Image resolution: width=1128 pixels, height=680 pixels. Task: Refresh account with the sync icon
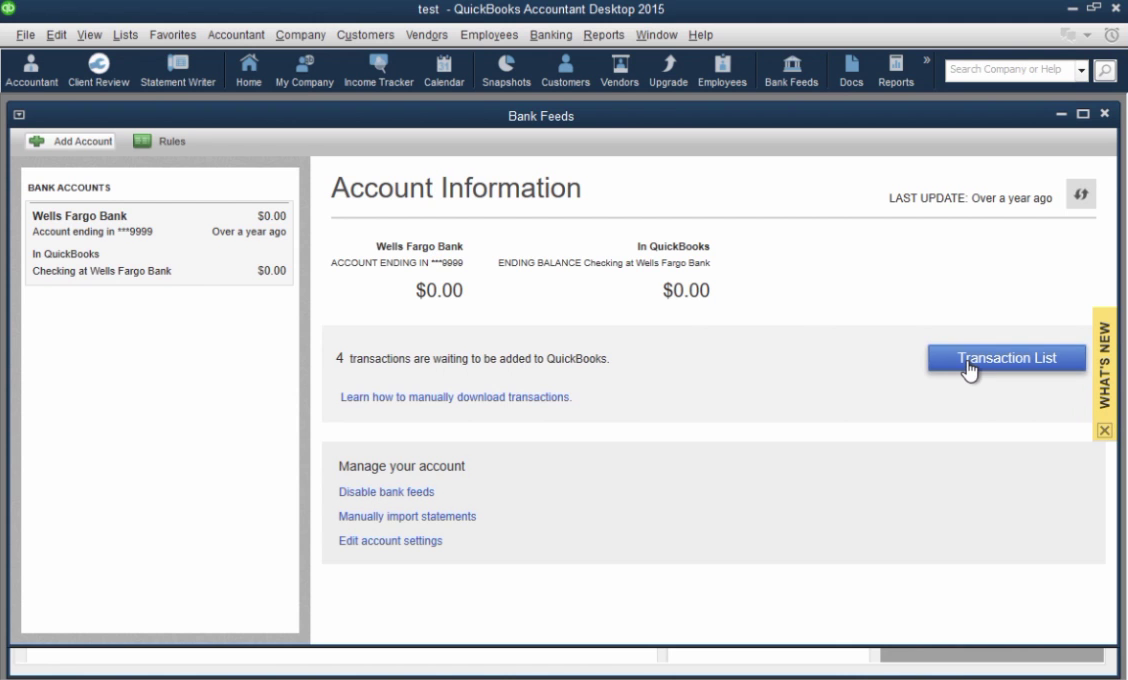(x=1081, y=194)
